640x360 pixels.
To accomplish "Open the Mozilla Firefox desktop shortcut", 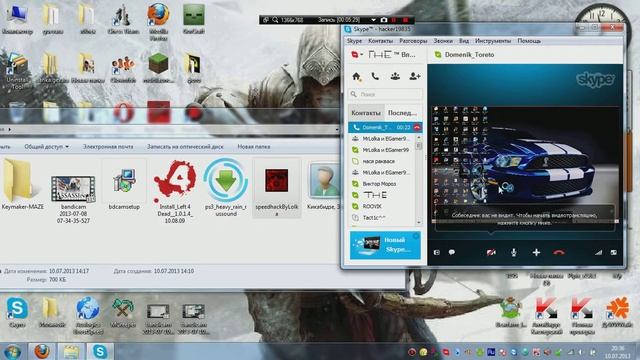I will point(158,21).
